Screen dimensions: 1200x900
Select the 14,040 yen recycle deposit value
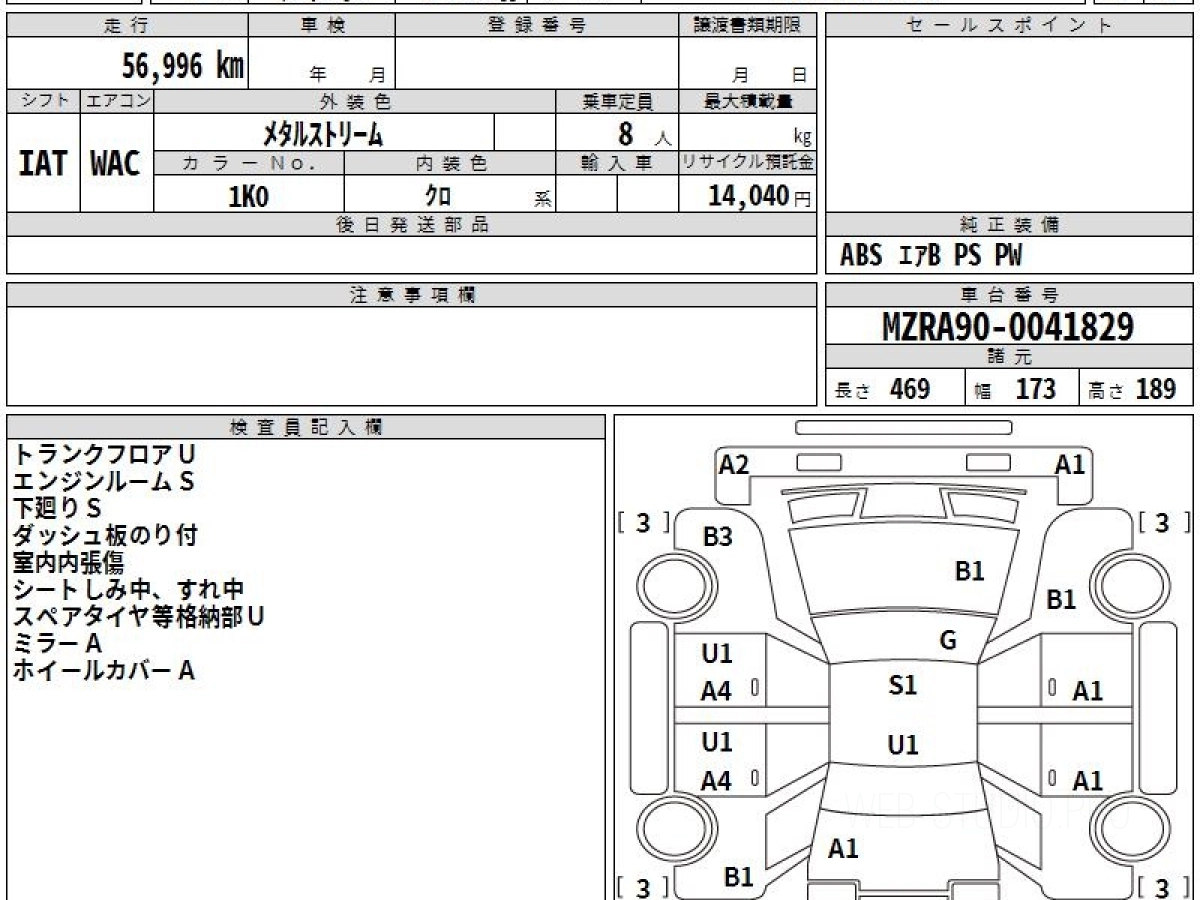pyautogui.click(x=748, y=196)
